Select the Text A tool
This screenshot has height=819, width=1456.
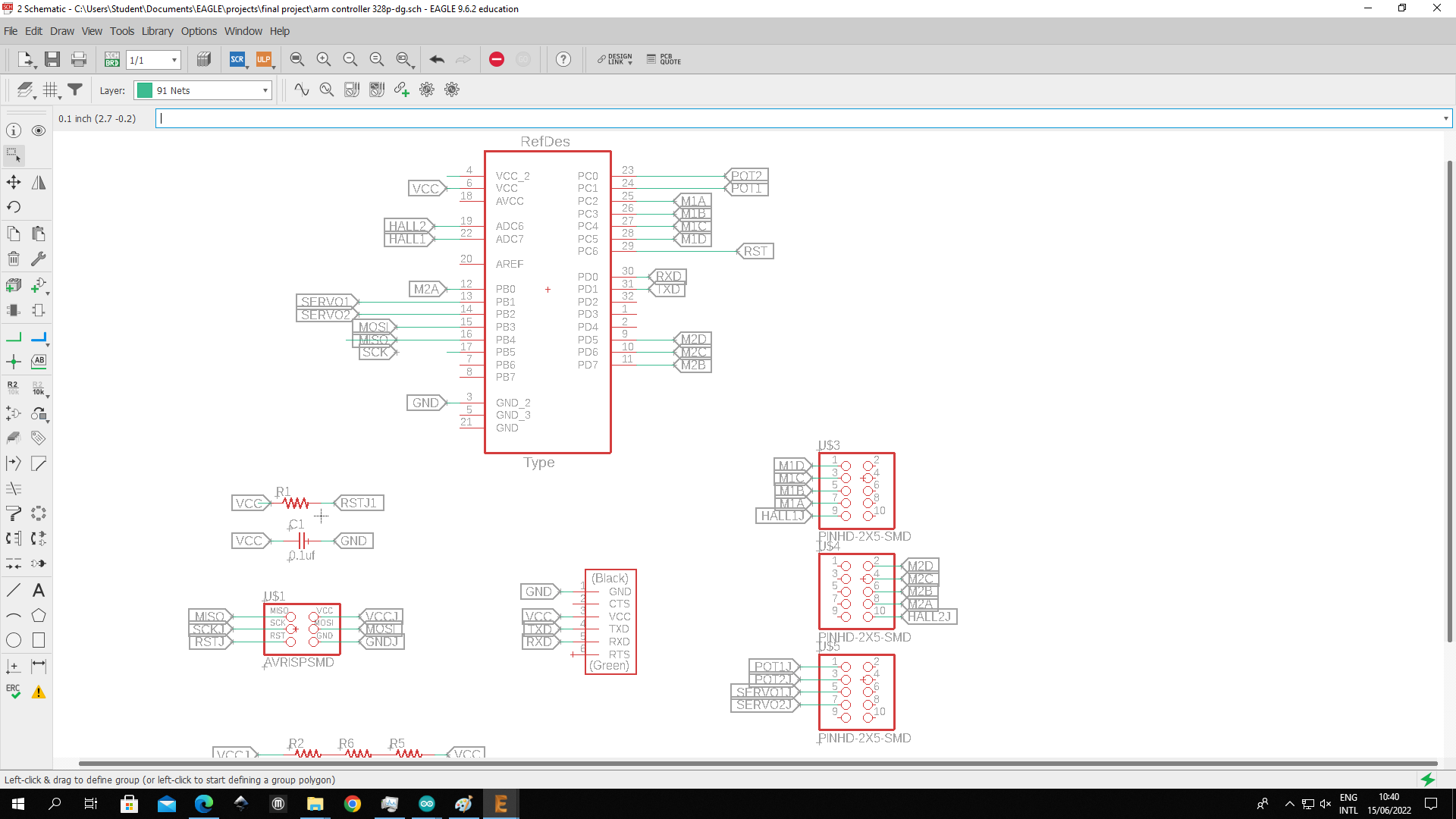[x=39, y=590]
